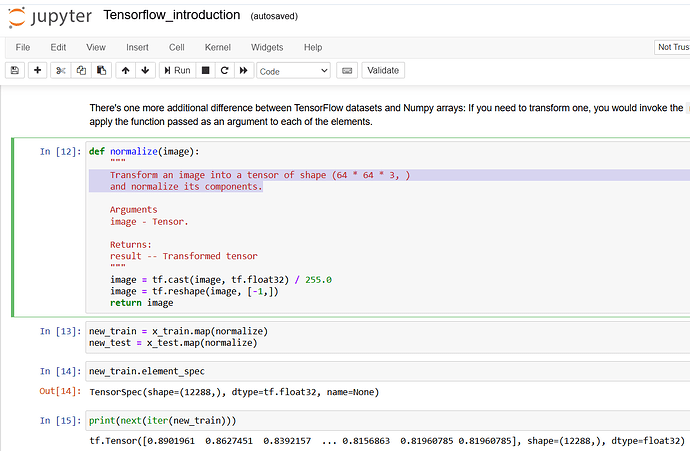This screenshot has width=690, height=451.
Task: Insert a cell below with plus icon
Action: pyautogui.click(x=37, y=70)
